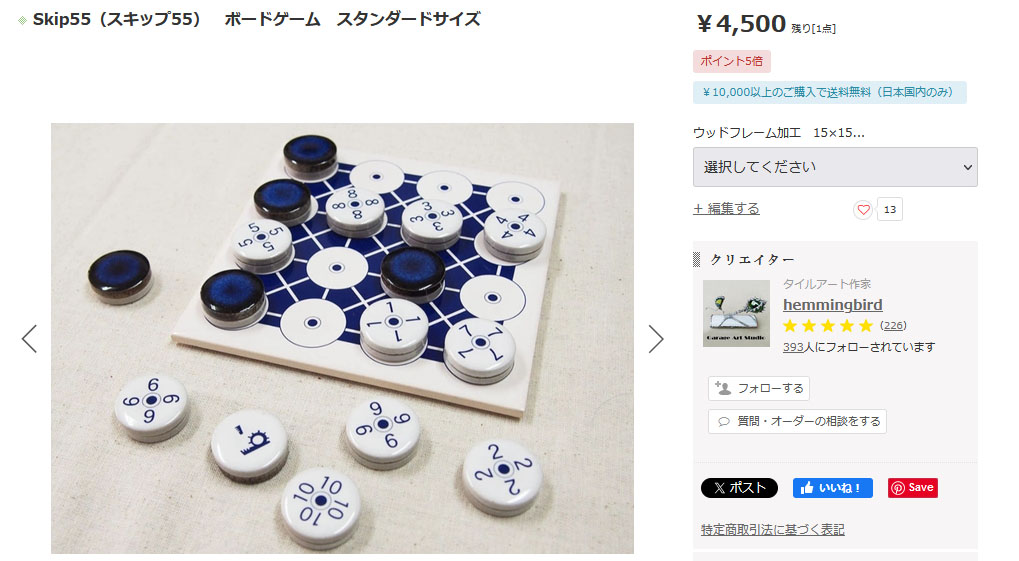Click the 393 followers link
Screen dimensions: 1019x561
[x=793, y=347]
